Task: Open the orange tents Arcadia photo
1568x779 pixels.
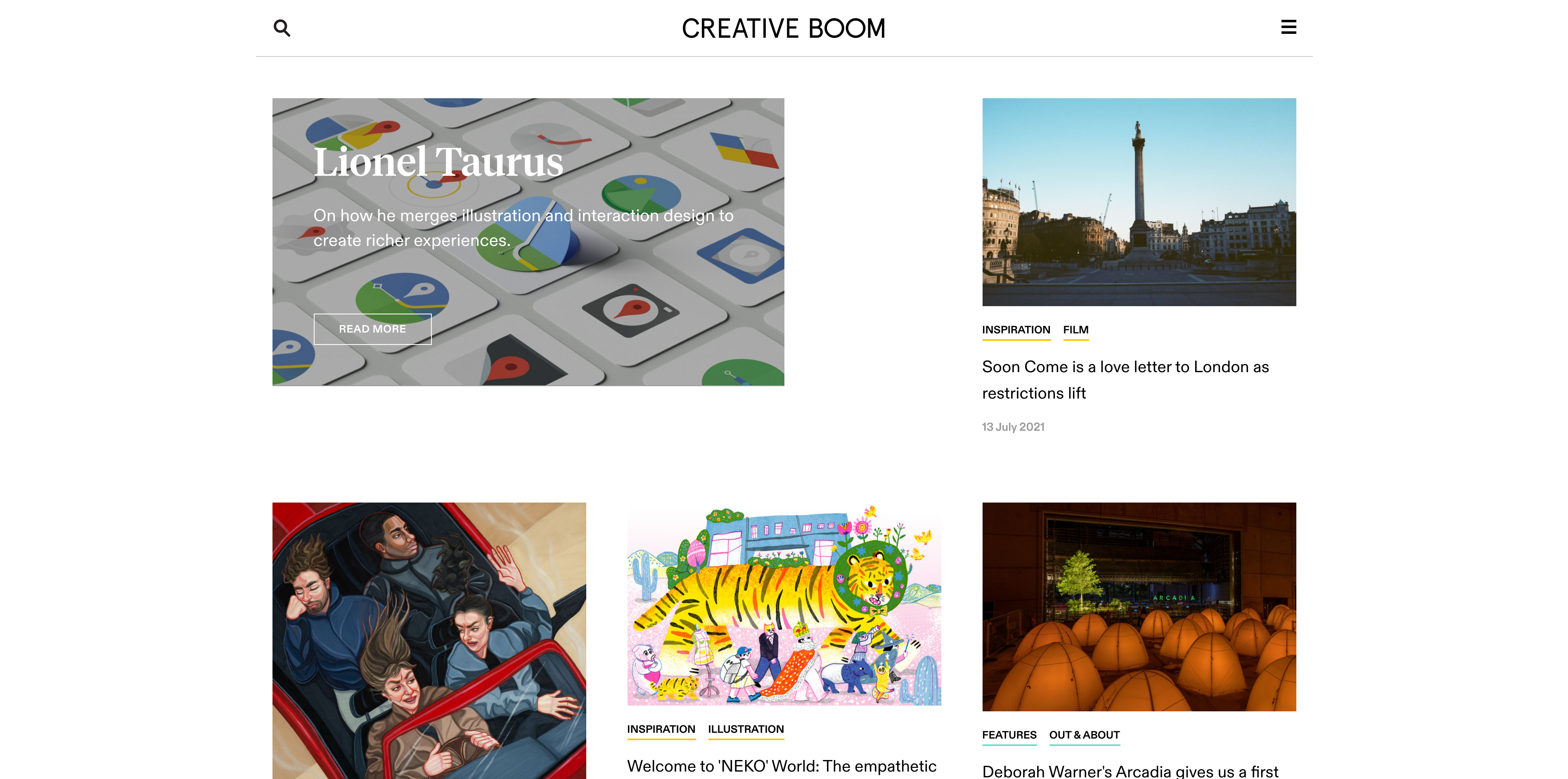Action: click(x=1139, y=606)
